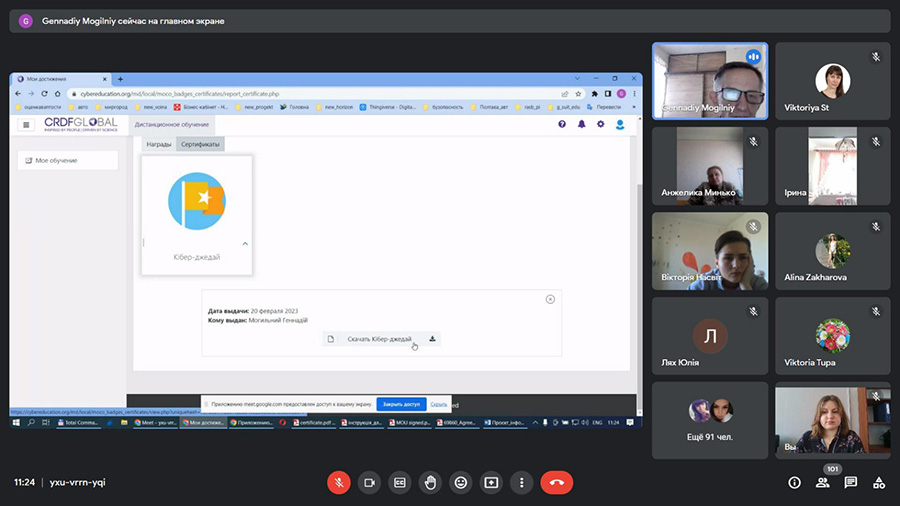Viewport: 900px width, 506px height.
Task: Select Gennadiy Mogilniy's video tile
Action: [710, 80]
